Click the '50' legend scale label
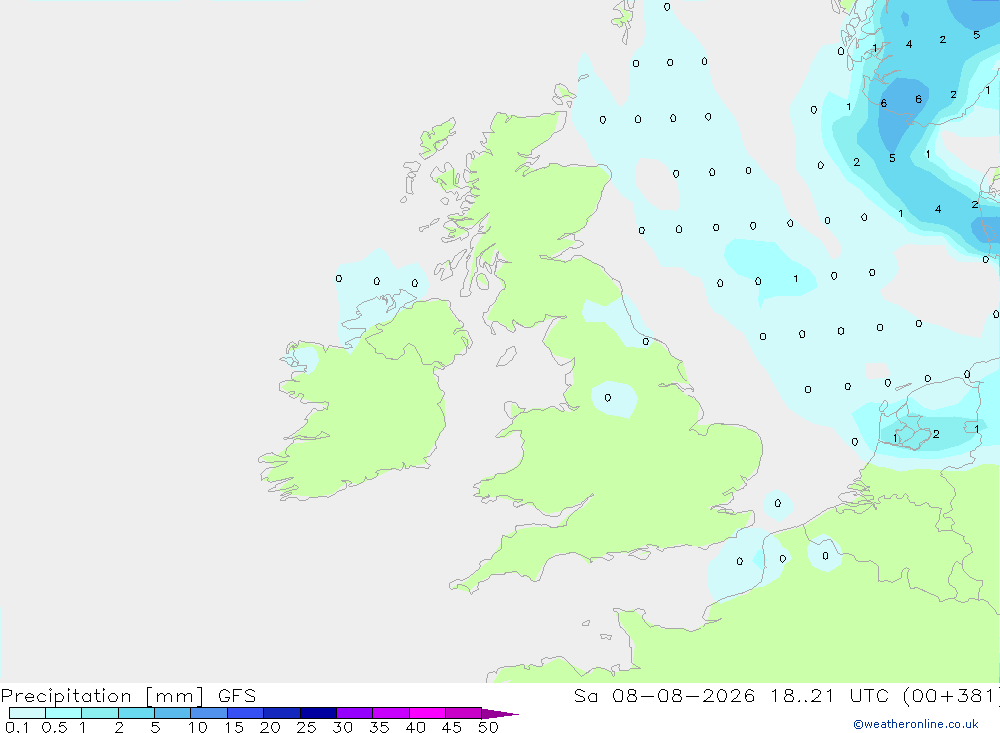 pos(488,727)
